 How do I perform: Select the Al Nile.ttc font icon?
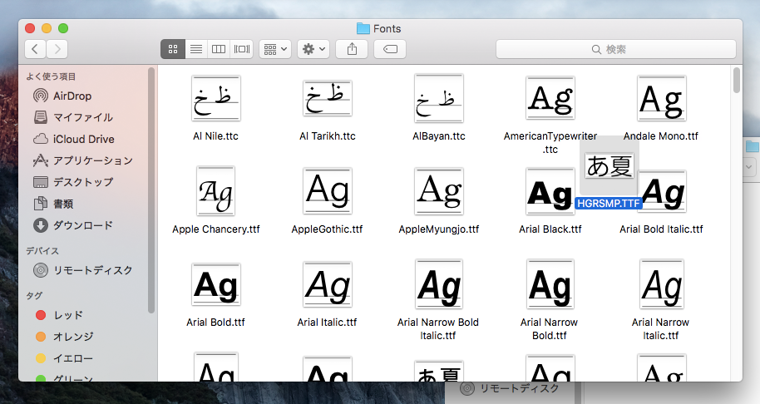click(x=216, y=99)
